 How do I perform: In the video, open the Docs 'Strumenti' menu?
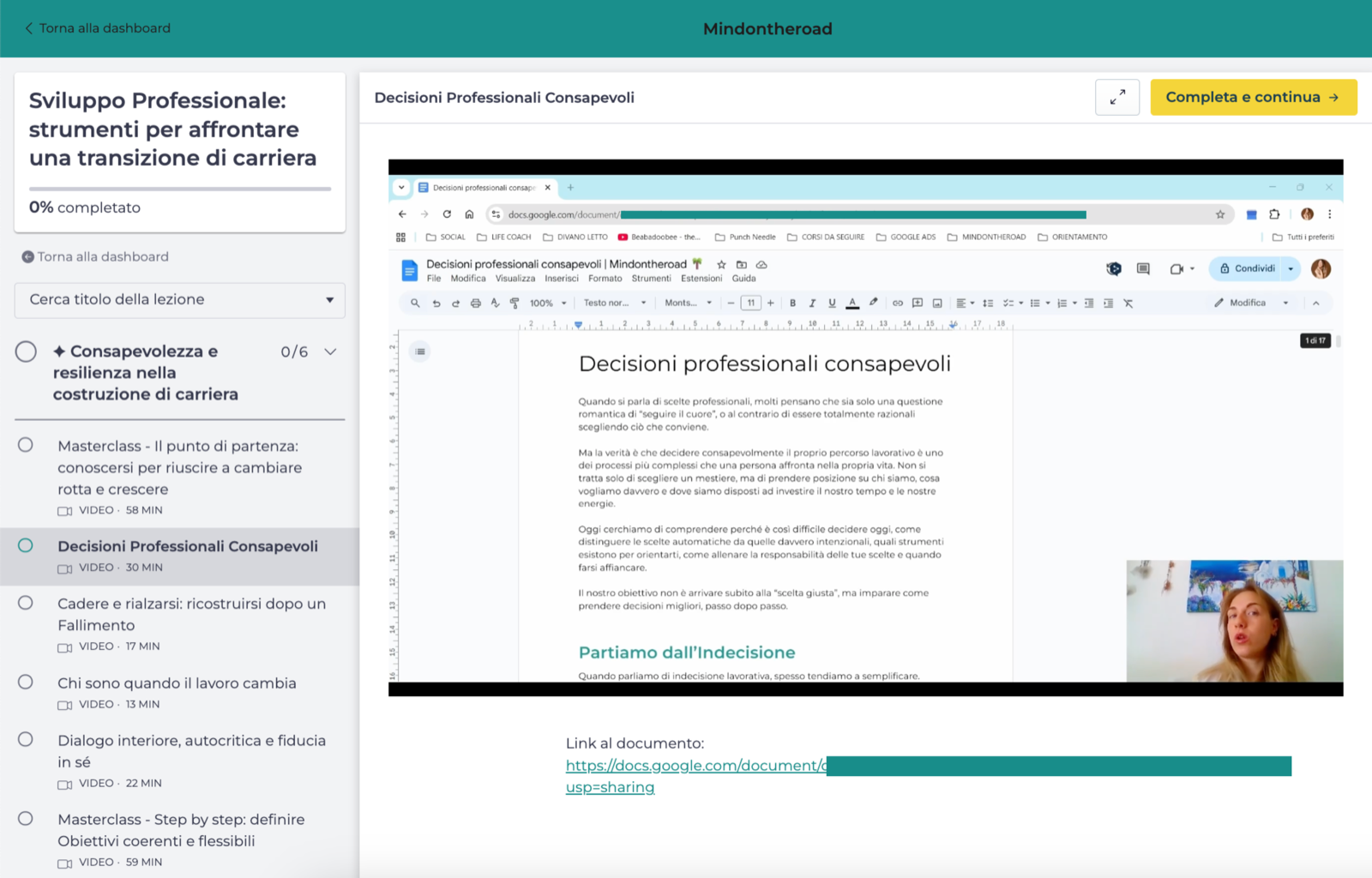[652, 279]
